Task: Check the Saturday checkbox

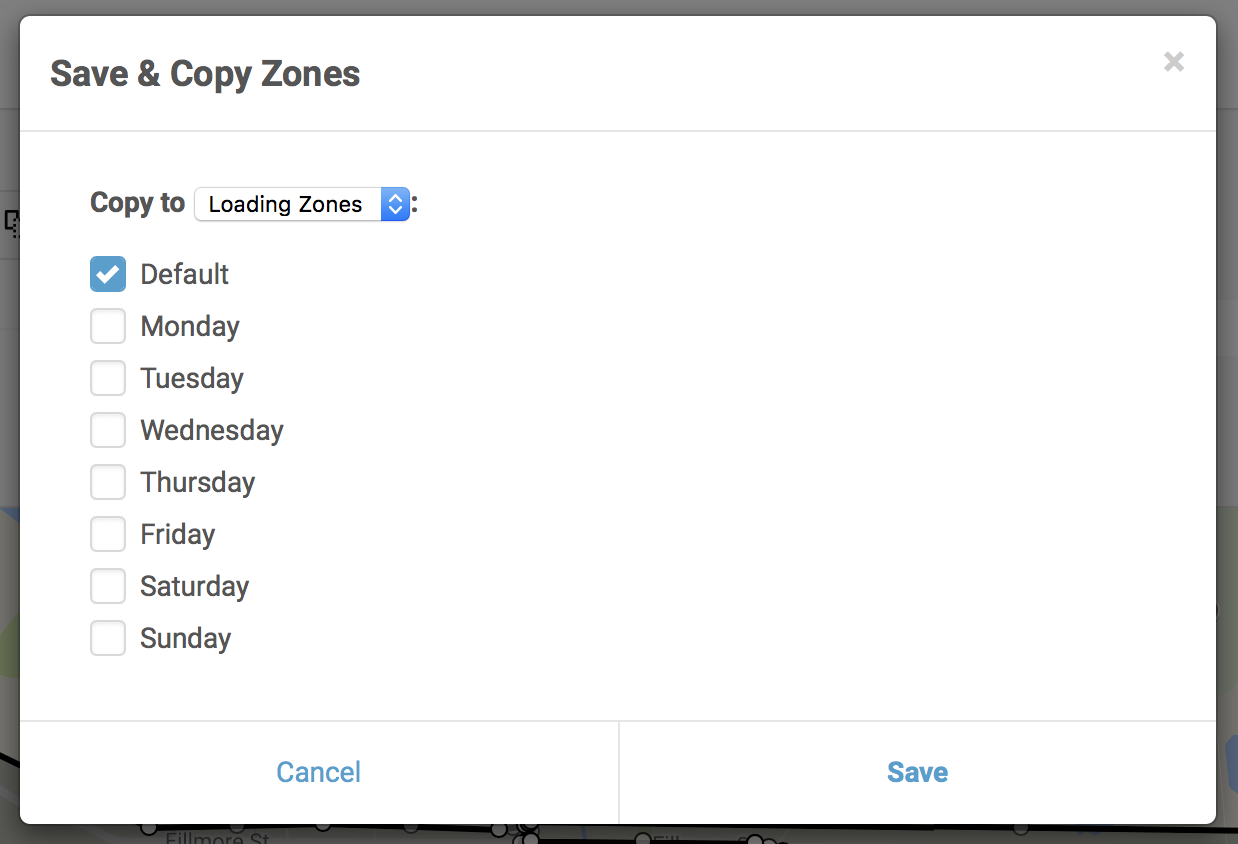Action: [108, 586]
